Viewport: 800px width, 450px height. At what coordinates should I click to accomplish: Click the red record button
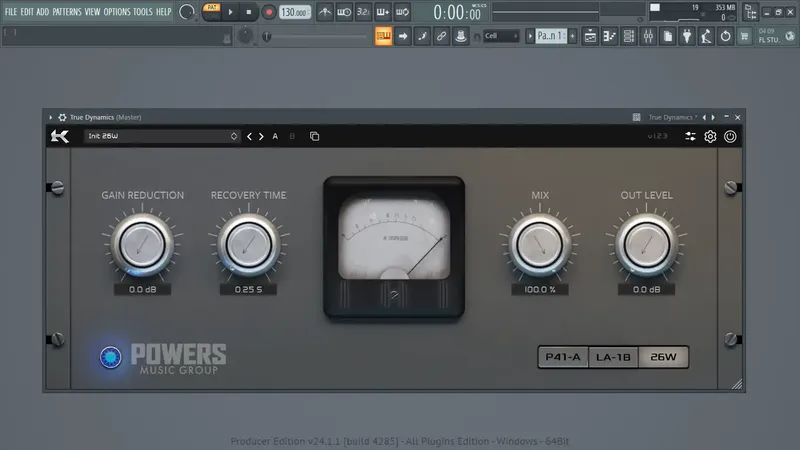click(268, 12)
